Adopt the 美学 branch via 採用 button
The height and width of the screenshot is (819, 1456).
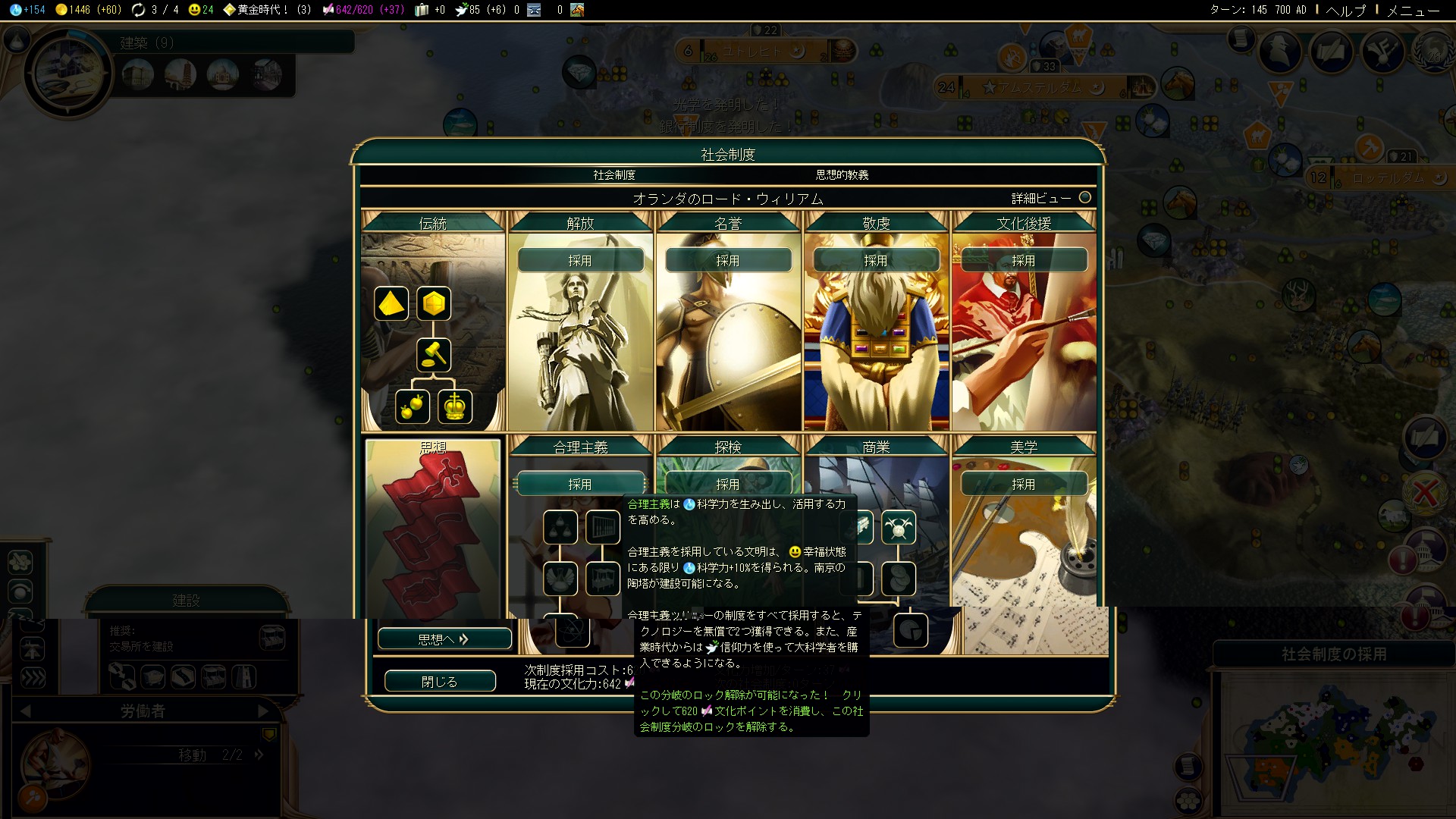(x=1023, y=484)
